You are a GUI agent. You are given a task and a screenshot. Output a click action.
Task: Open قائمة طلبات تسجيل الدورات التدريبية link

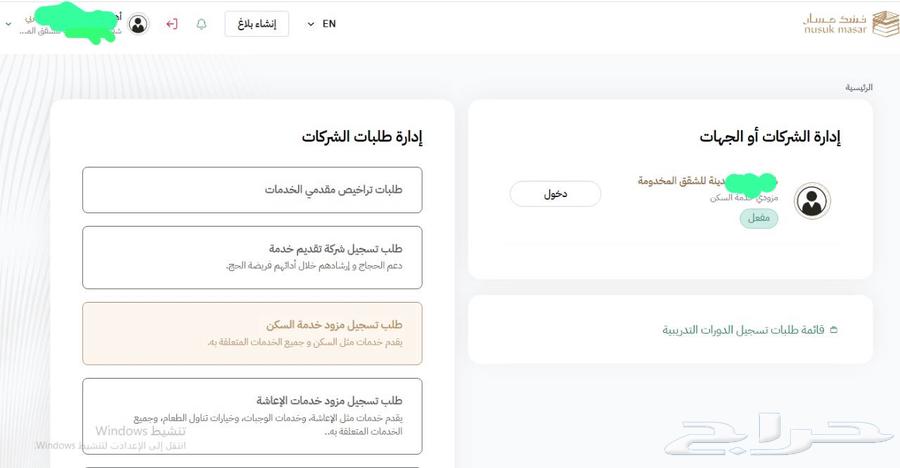tap(743, 330)
